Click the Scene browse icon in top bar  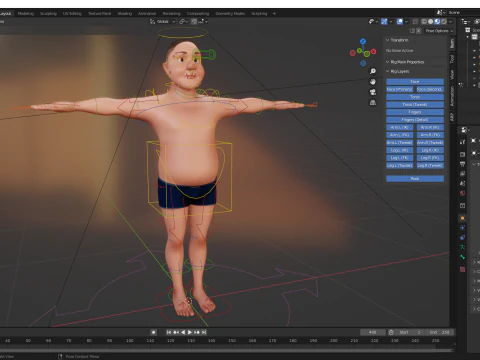click(x=441, y=12)
